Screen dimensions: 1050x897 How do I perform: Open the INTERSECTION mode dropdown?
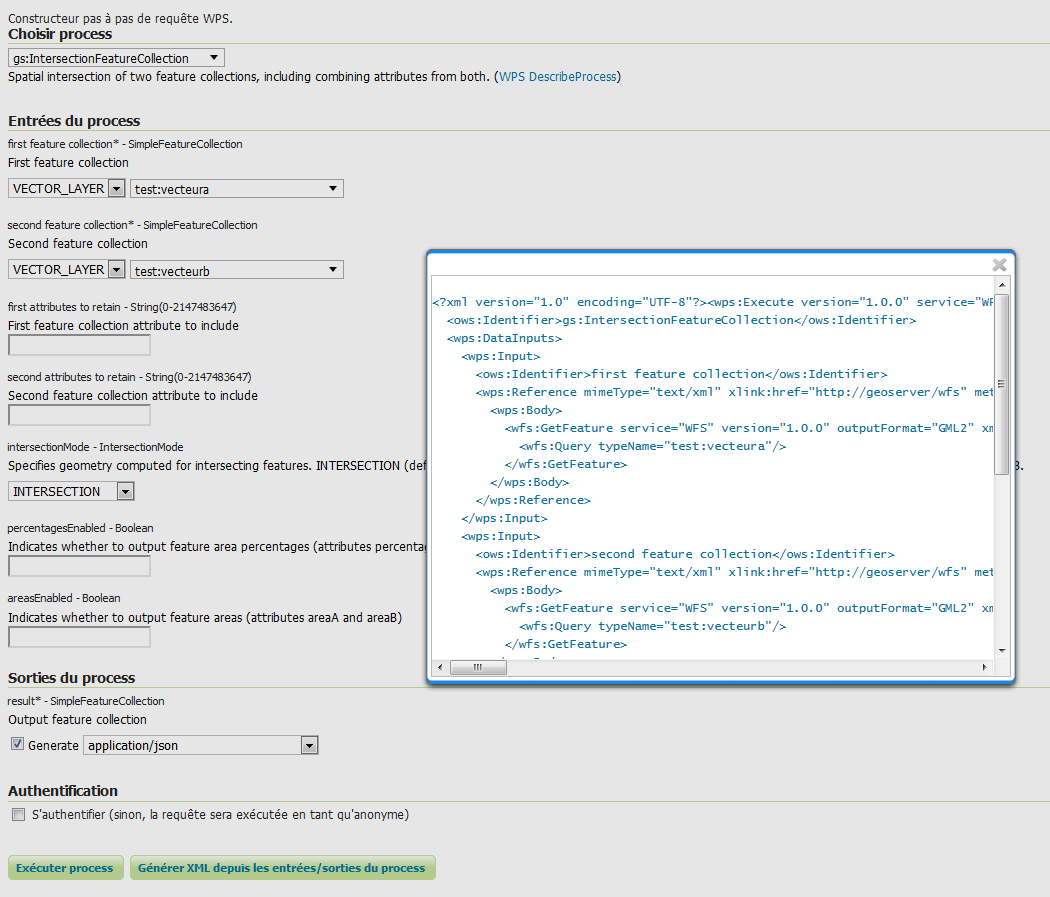coord(71,491)
